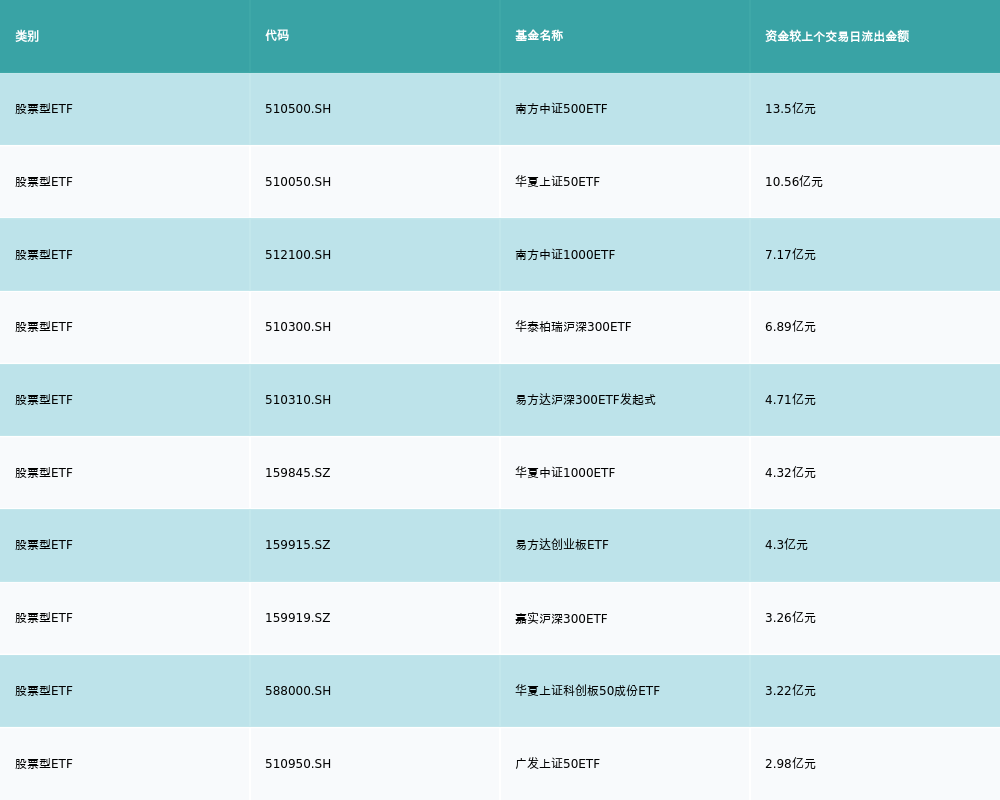
Task: Click 股票型ETF in the 510050.SH row
Action: click(x=44, y=182)
